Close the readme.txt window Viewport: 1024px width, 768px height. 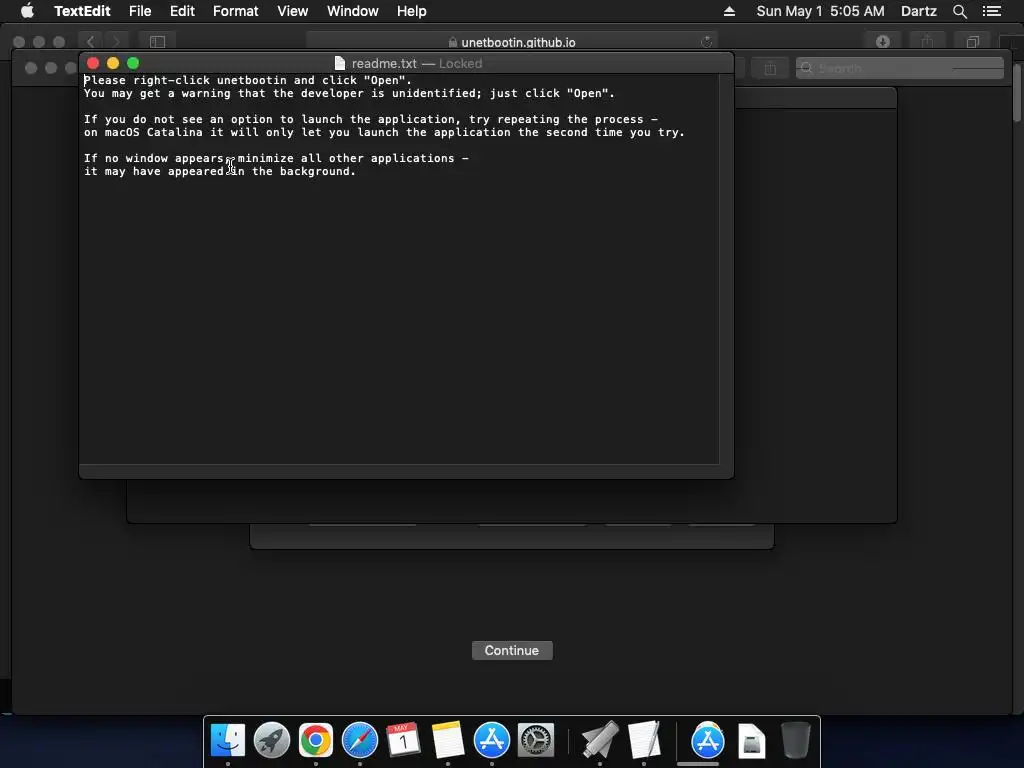click(x=93, y=63)
